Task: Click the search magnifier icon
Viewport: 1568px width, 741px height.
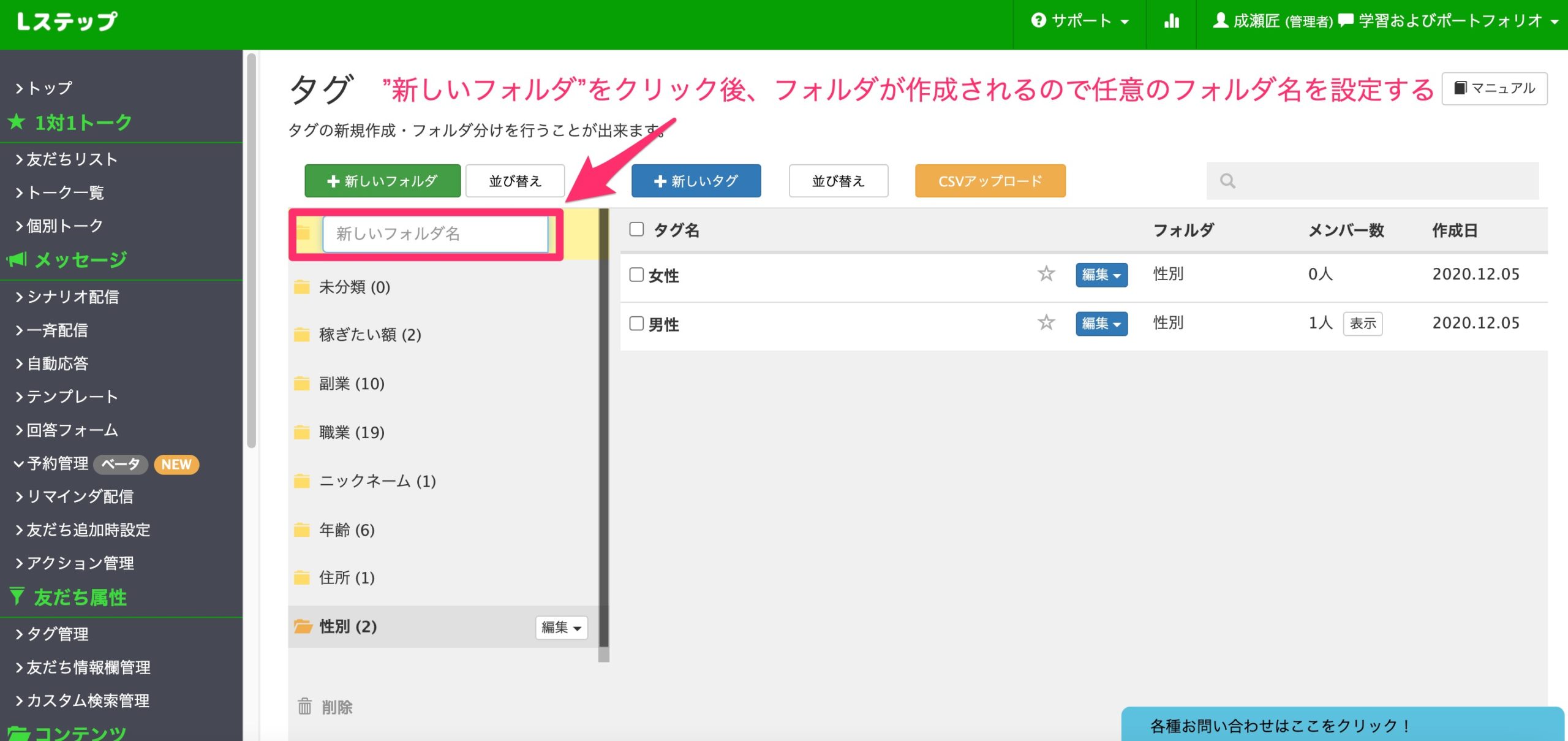Action: click(1227, 181)
